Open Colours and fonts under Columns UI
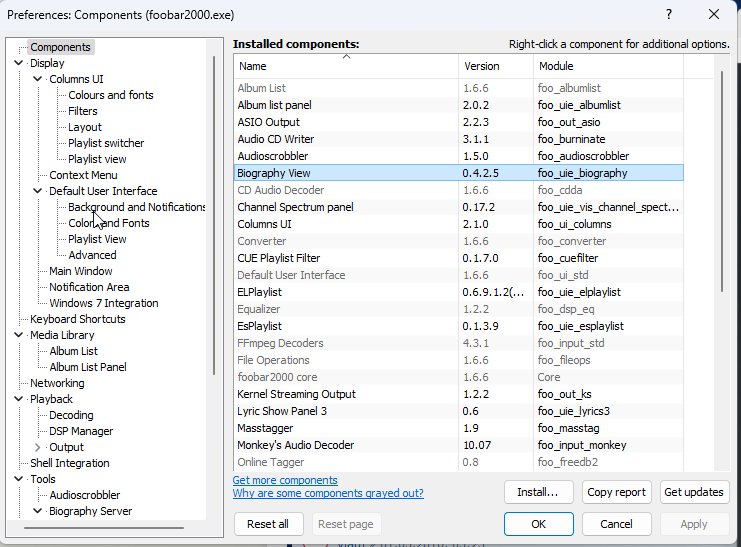 click(x=110, y=95)
